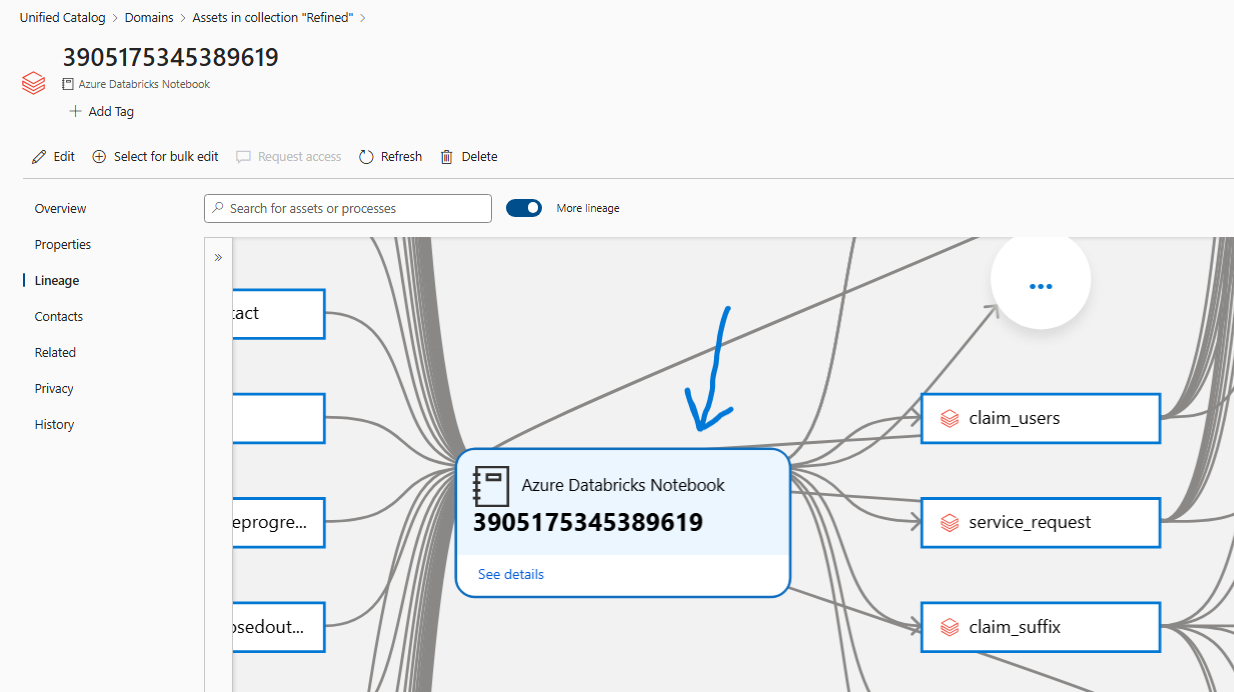View the History tab
This screenshot has height=692, width=1234.
pyautogui.click(x=54, y=425)
